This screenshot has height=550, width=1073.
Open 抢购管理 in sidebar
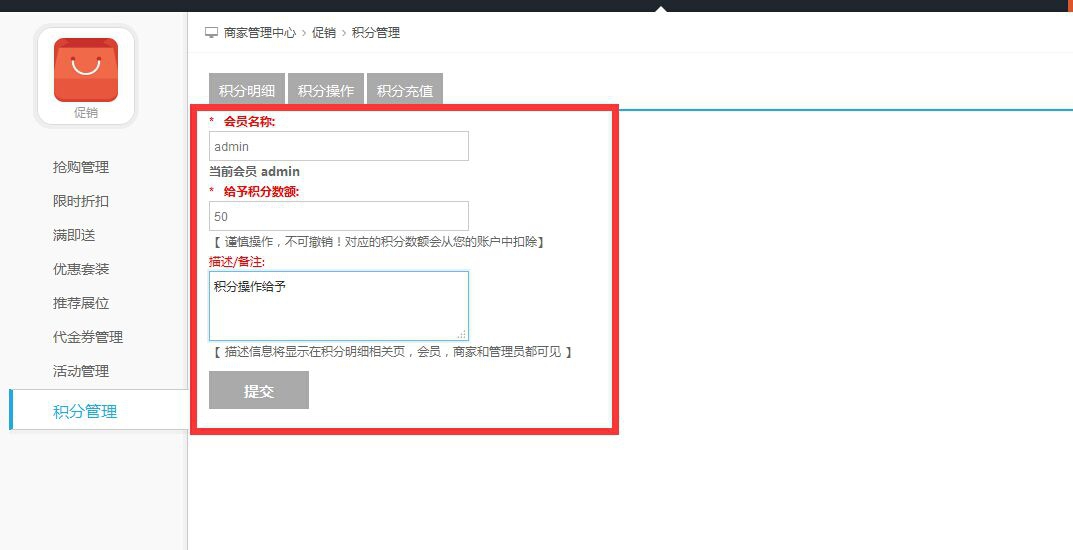pos(81,167)
